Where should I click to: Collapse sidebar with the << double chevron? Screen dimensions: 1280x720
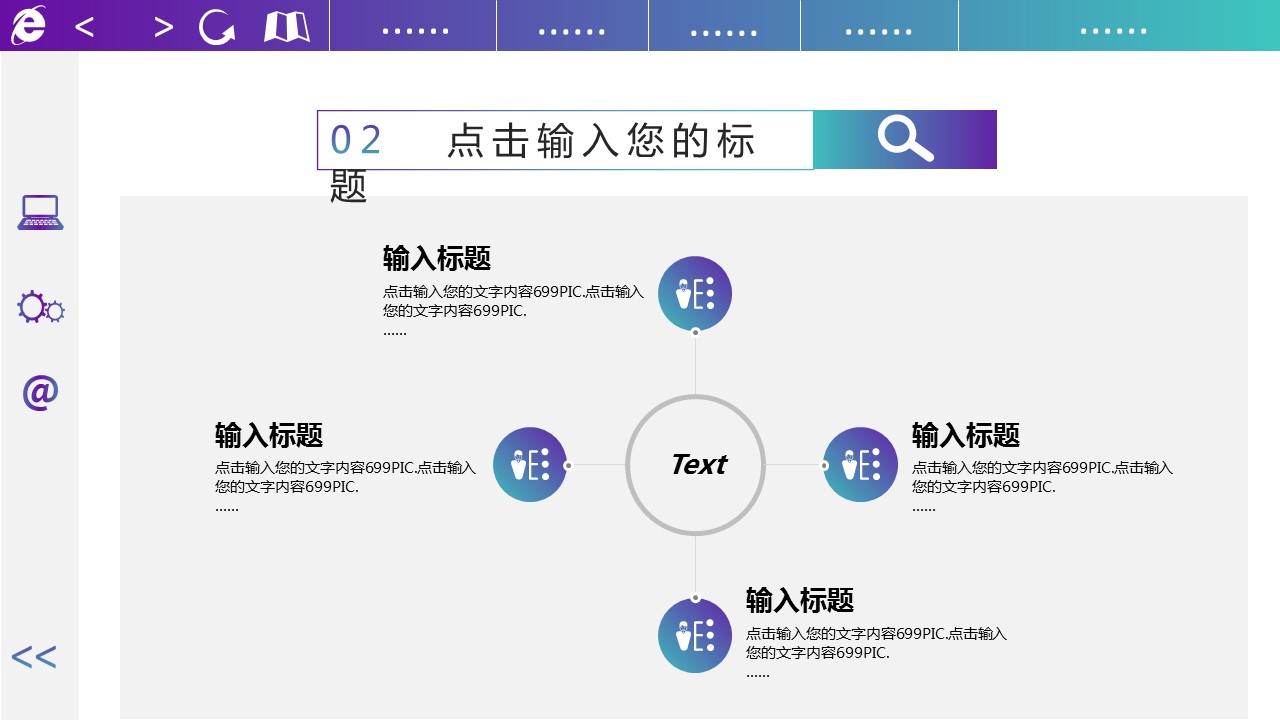click(x=34, y=657)
